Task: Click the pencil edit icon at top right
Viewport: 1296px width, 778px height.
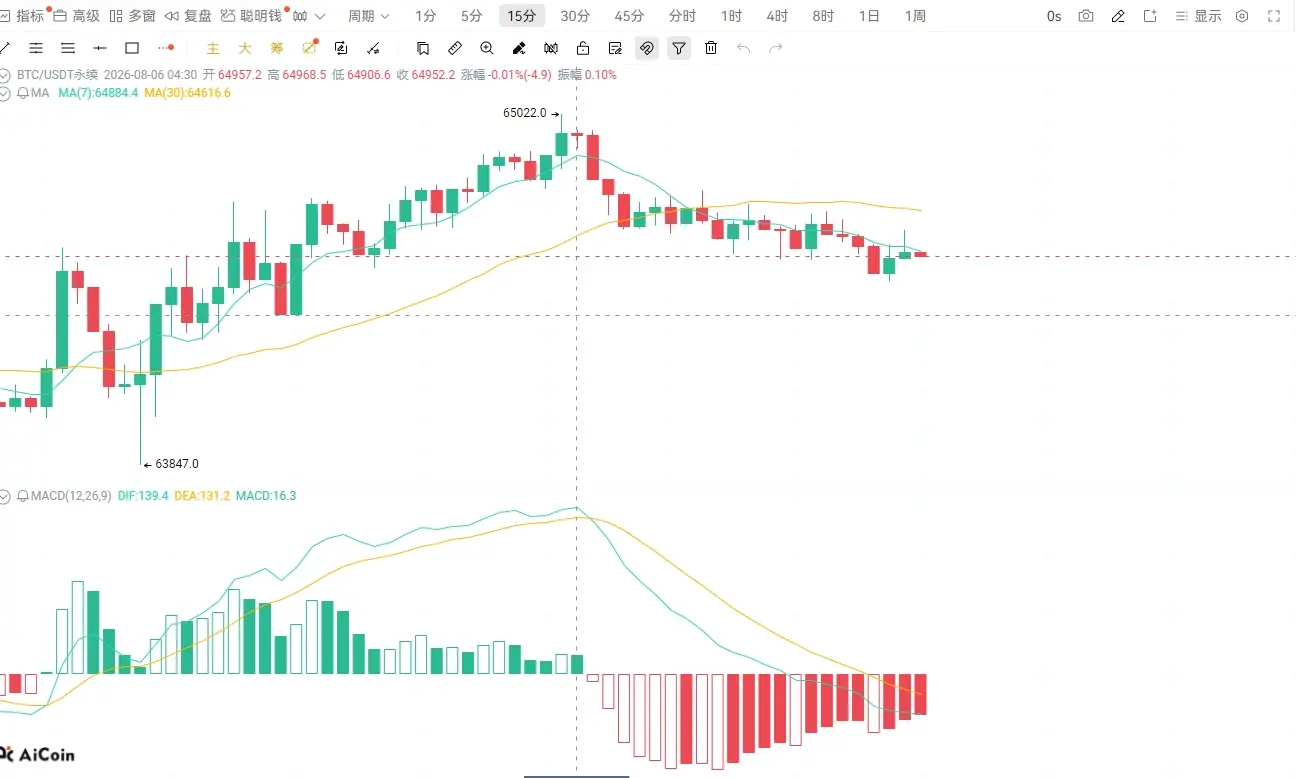Action: click(x=1118, y=16)
